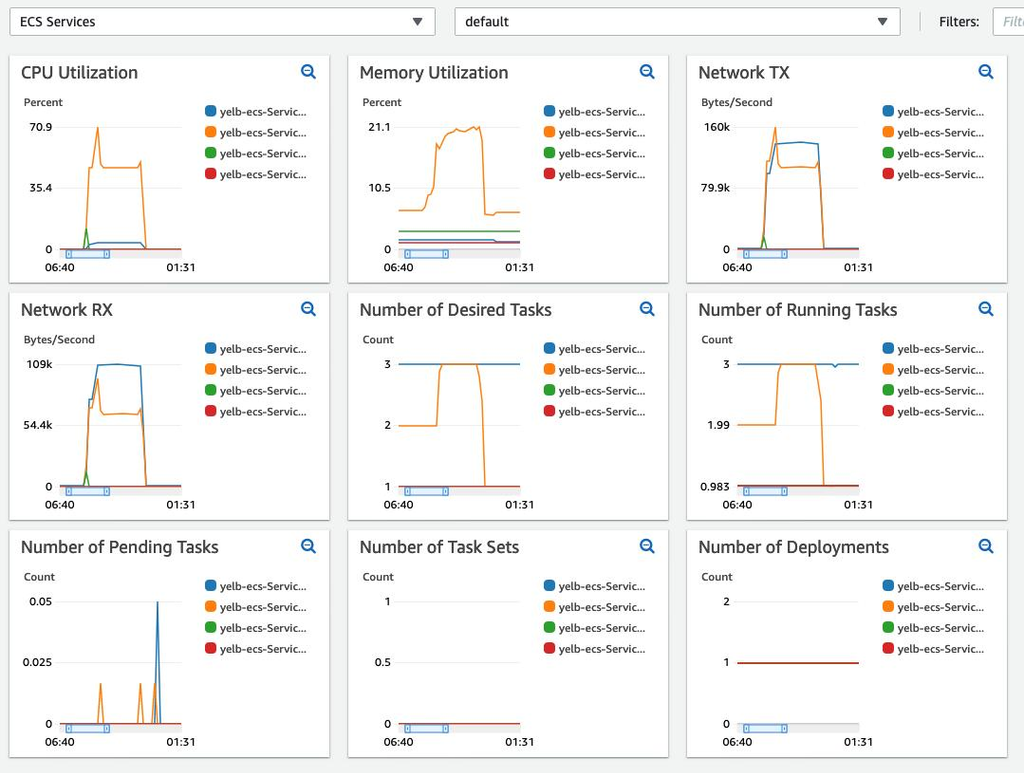Click the Network TX time range slider
The height and width of the screenshot is (773, 1024).
(765, 254)
